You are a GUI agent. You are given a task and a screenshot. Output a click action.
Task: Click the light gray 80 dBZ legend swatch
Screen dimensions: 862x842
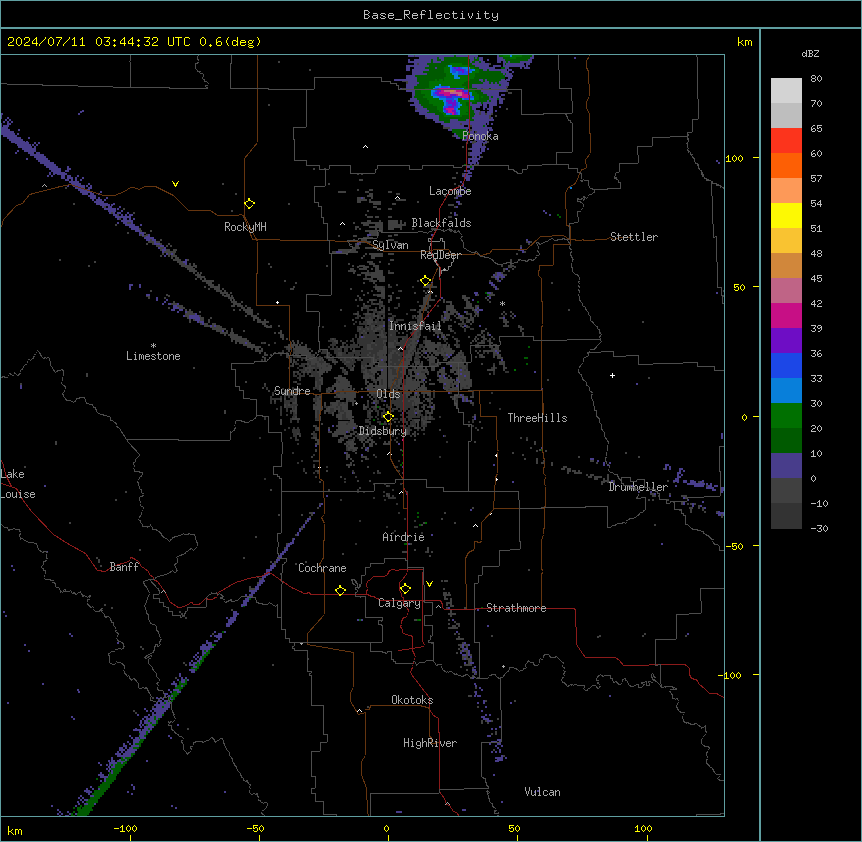pyautogui.click(x=786, y=91)
